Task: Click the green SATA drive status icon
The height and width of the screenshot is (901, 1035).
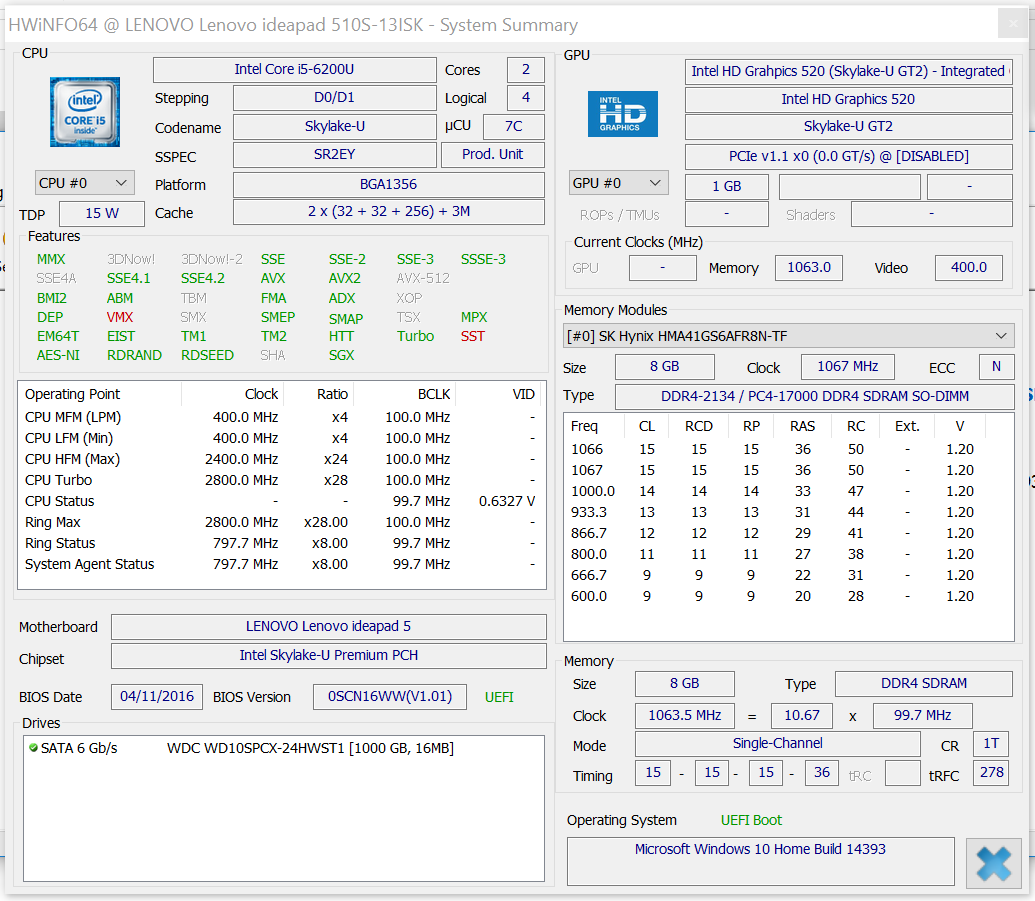Action: coord(33,748)
